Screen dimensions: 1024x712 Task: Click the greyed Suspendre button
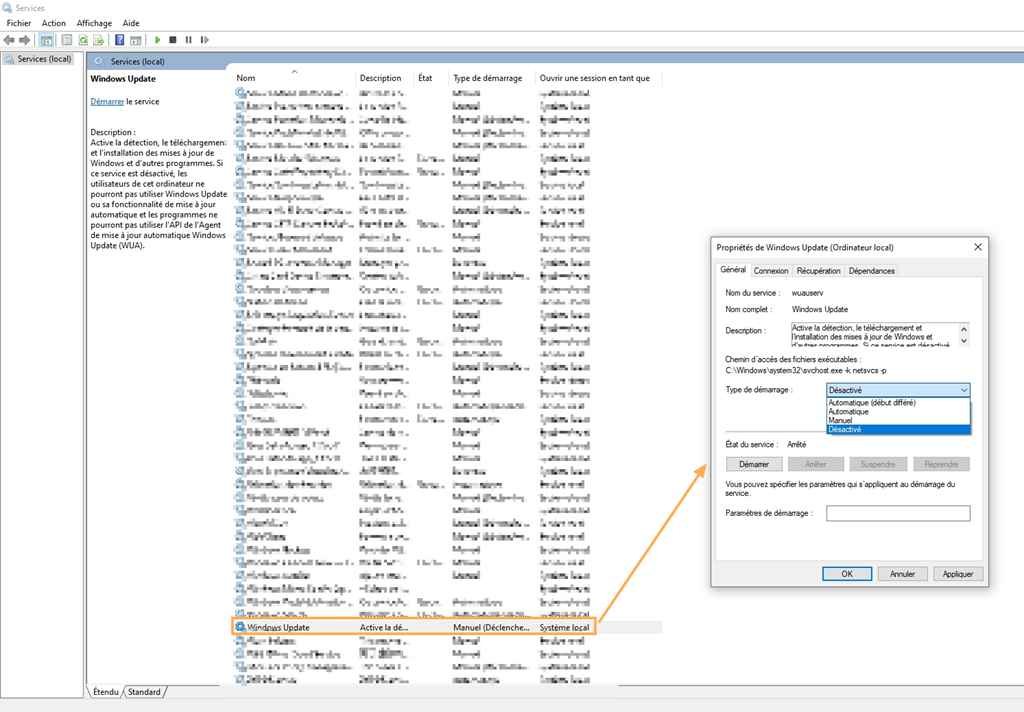[877, 464]
